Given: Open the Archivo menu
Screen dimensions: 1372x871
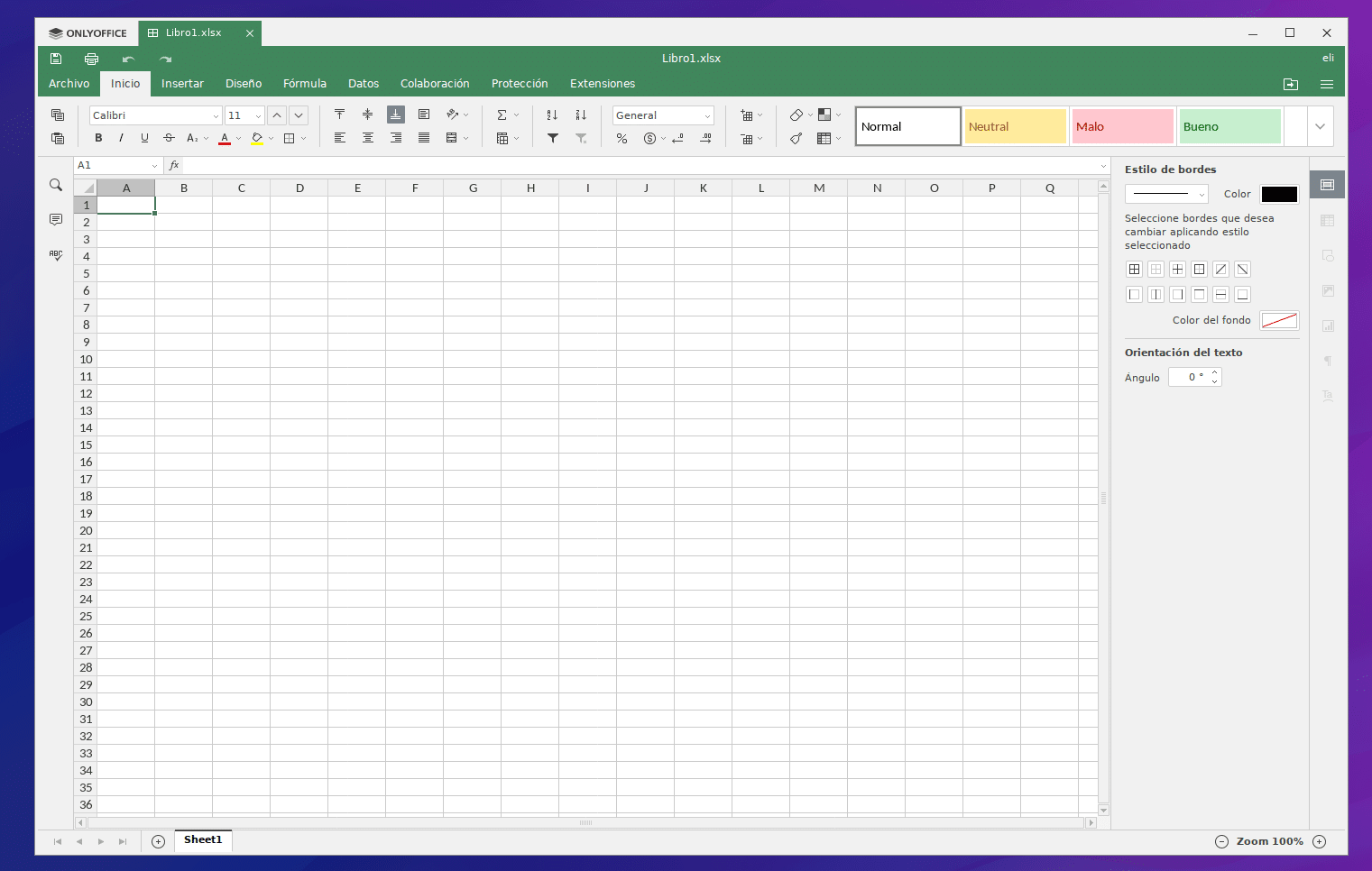Looking at the screenshot, I should point(69,84).
